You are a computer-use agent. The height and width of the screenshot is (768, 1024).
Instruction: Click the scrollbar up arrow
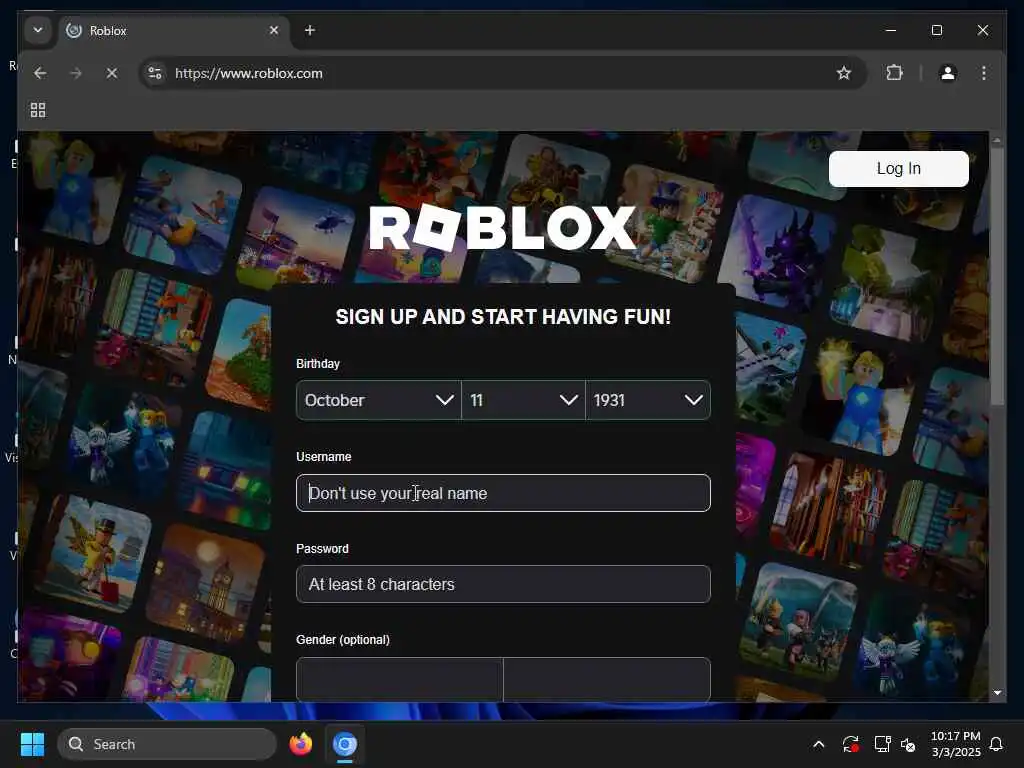[997, 139]
